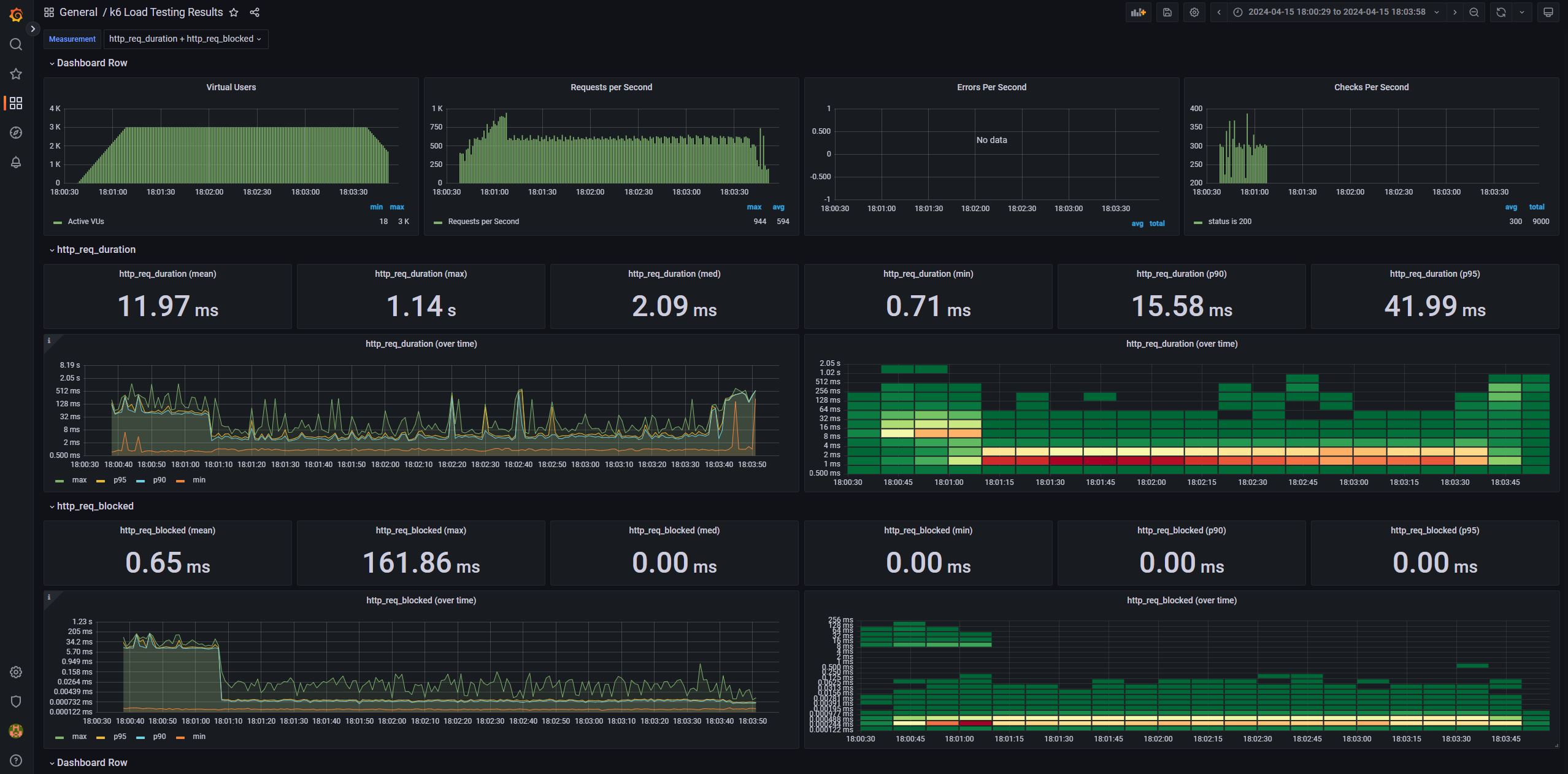Toggle min series in duration chart legend

(x=199, y=480)
